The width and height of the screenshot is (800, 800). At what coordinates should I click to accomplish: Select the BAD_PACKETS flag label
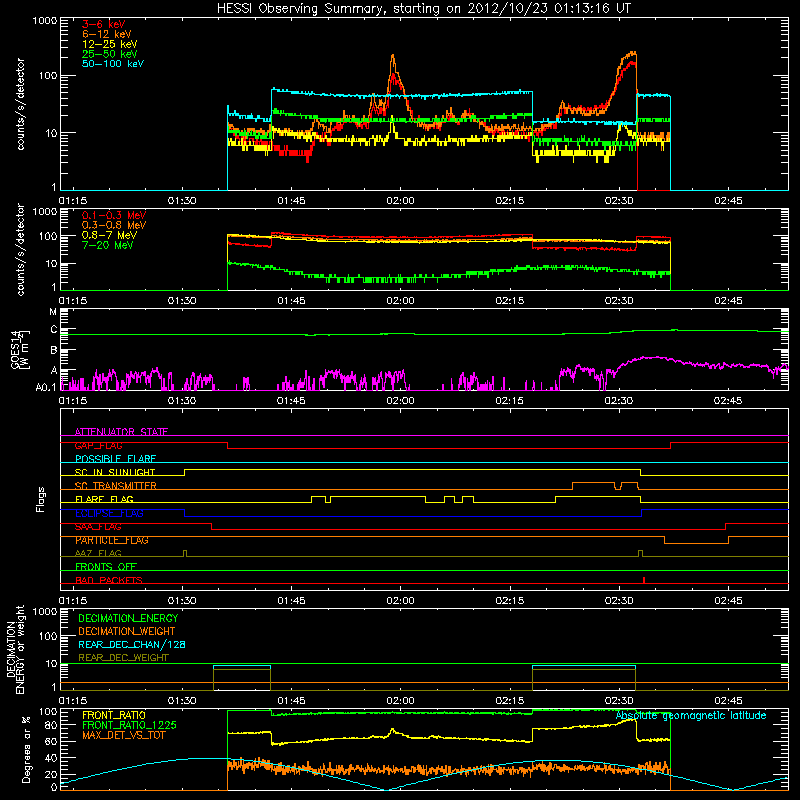109,580
